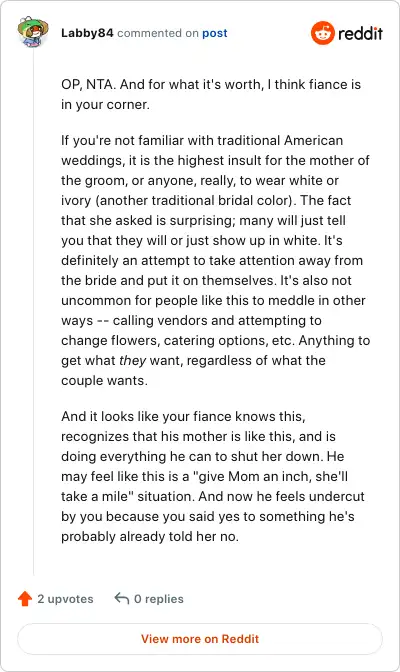This screenshot has width=400, height=672.
Task: Click the word "ivory" in the comment
Action: click(76, 200)
